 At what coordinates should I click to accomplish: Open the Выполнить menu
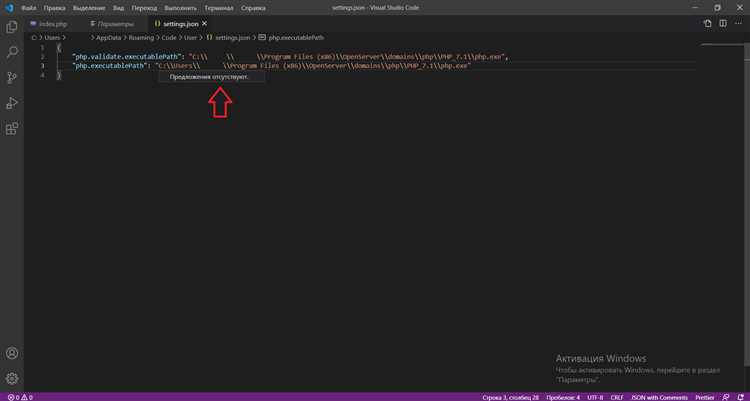click(x=180, y=8)
